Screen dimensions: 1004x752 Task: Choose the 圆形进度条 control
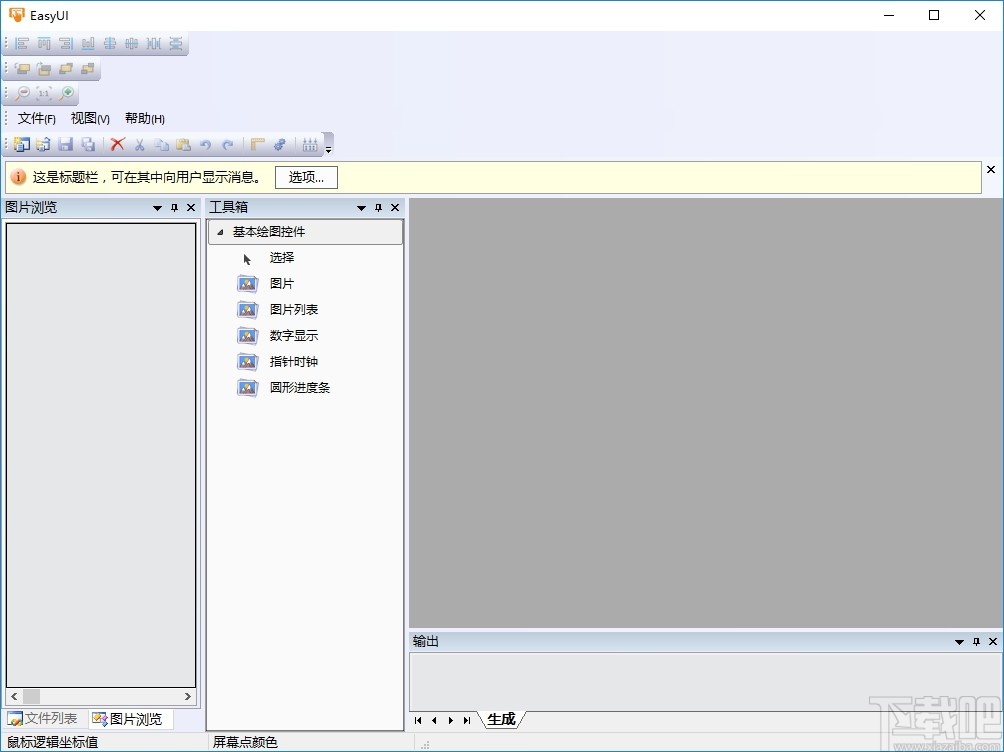[299, 388]
